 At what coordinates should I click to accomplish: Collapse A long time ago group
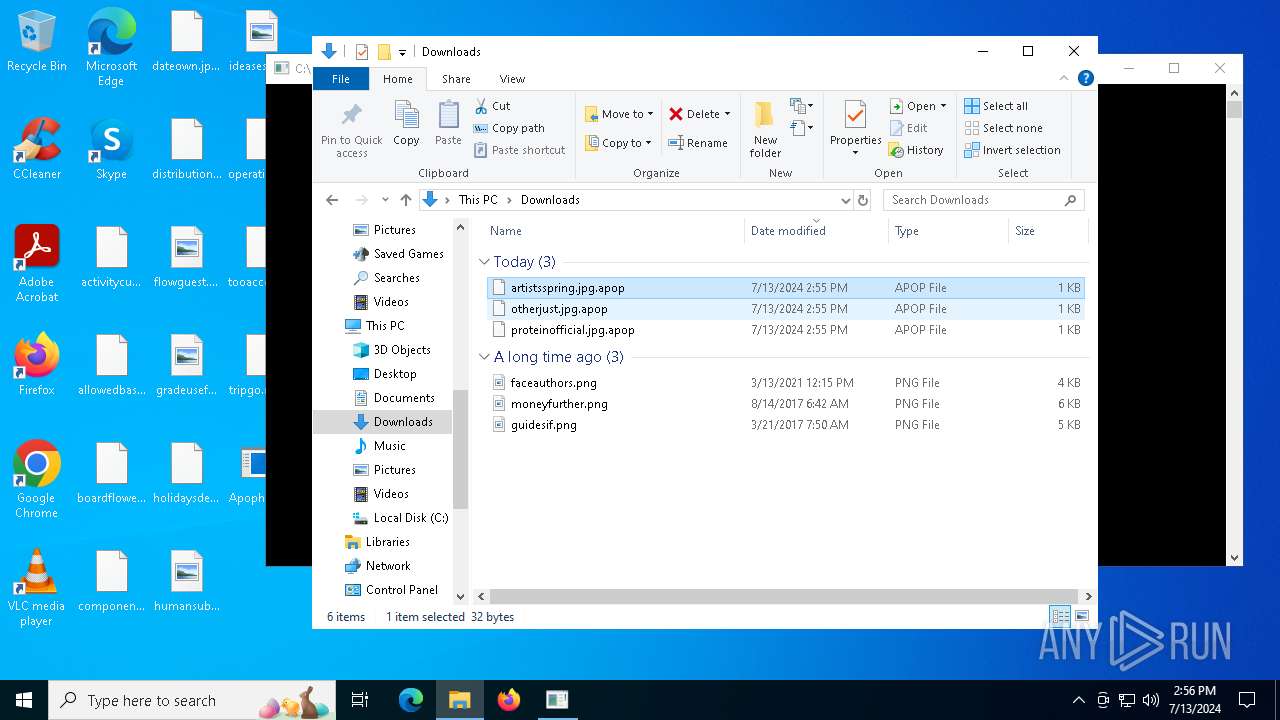click(x=485, y=357)
